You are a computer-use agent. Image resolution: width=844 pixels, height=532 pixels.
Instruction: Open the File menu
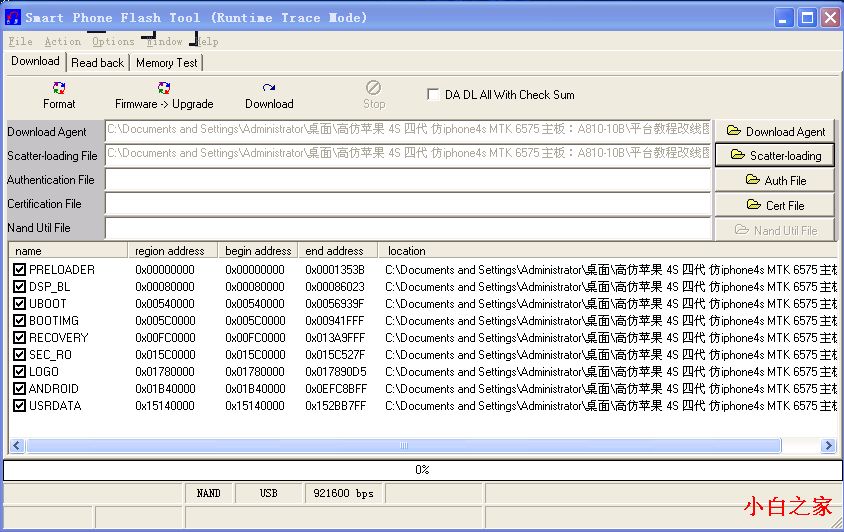coord(20,41)
